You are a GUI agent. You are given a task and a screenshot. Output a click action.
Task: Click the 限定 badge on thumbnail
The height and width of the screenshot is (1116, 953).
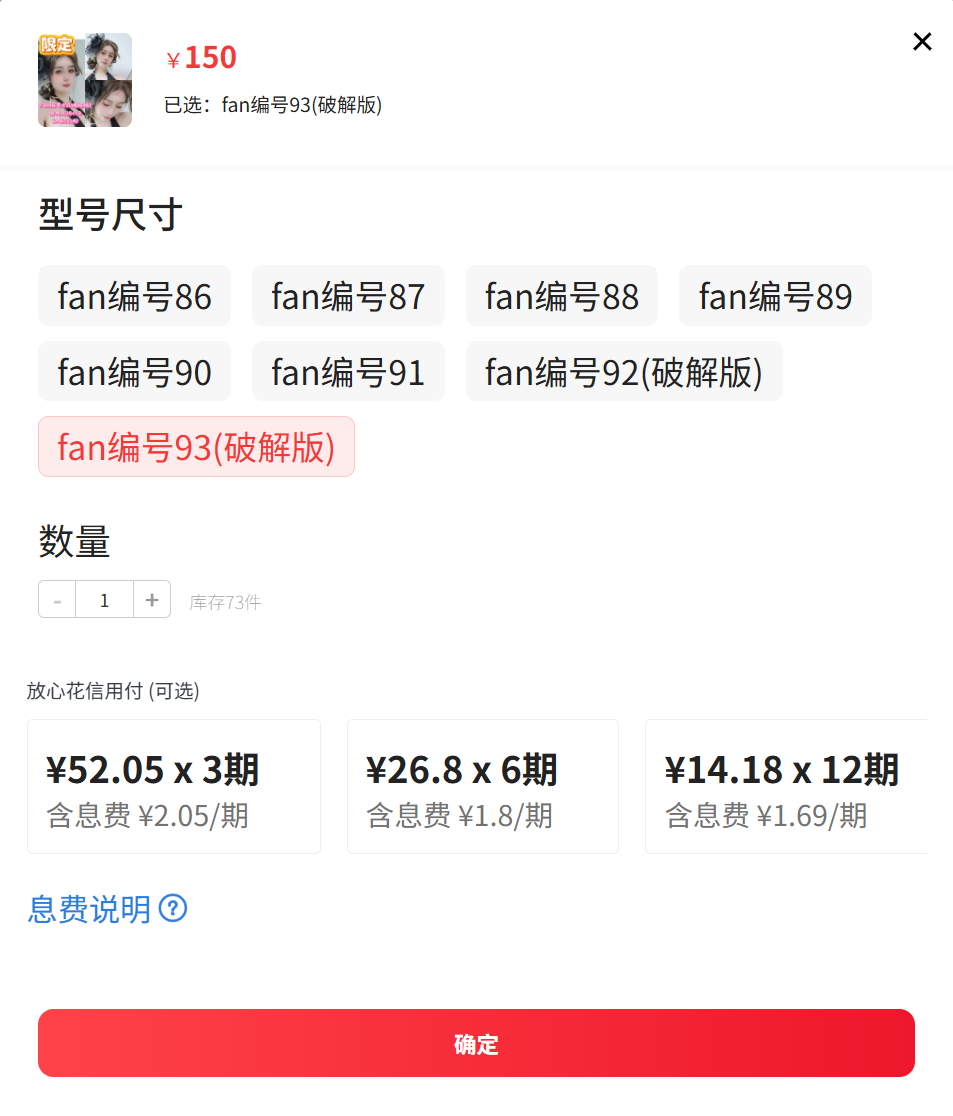pyautogui.click(x=56, y=44)
